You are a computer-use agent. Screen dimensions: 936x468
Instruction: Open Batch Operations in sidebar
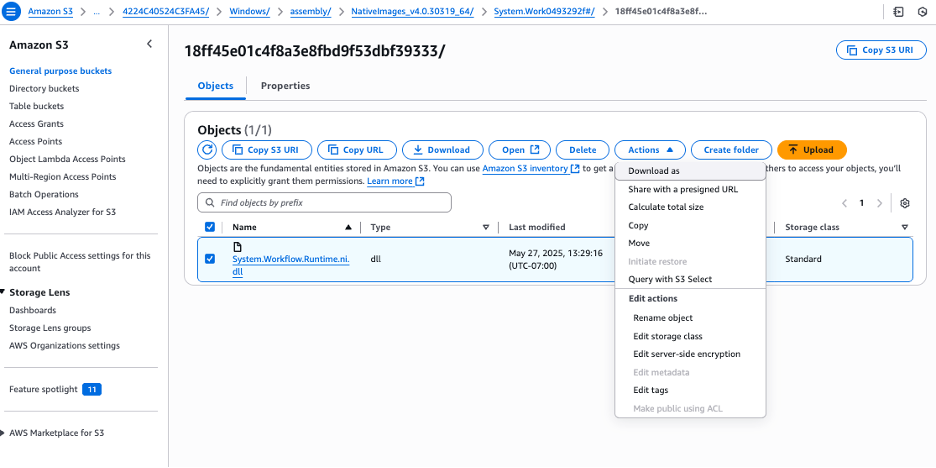(44, 195)
